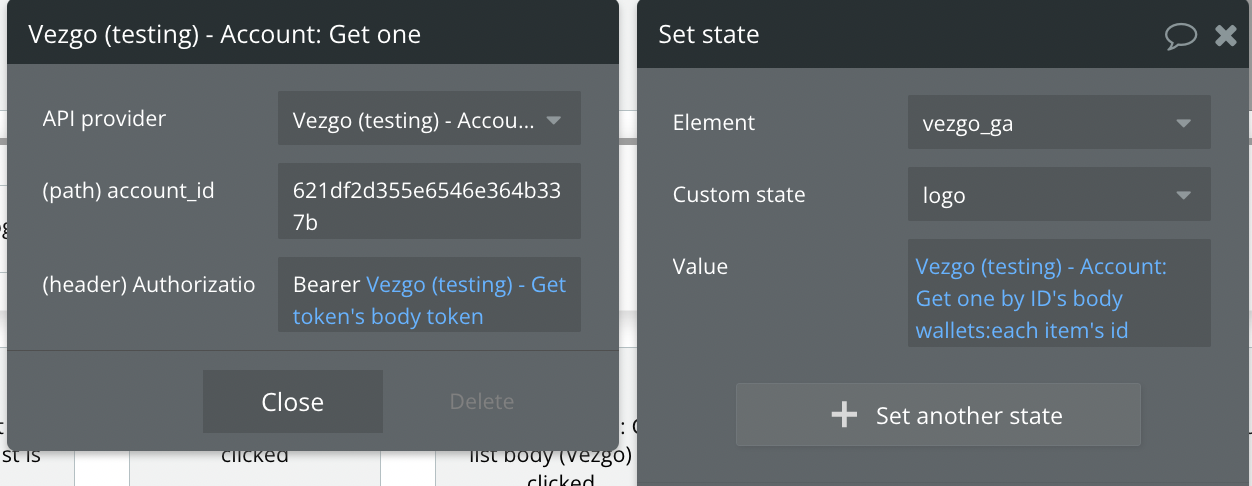
Task: Click the comment bubble icon in Set state
Action: click(x=1181, y=36)
